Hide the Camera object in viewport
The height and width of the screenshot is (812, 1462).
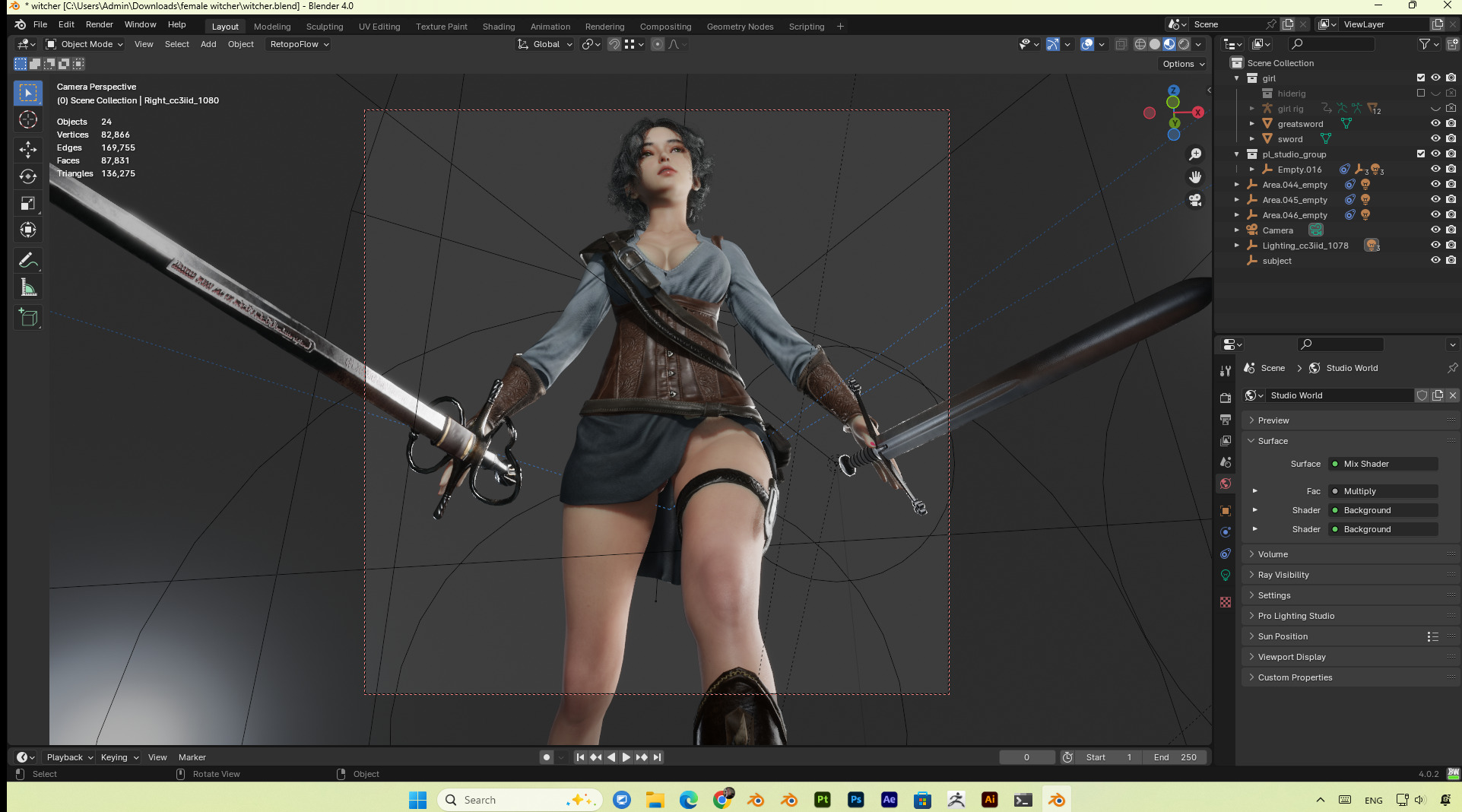point(1435,230)
